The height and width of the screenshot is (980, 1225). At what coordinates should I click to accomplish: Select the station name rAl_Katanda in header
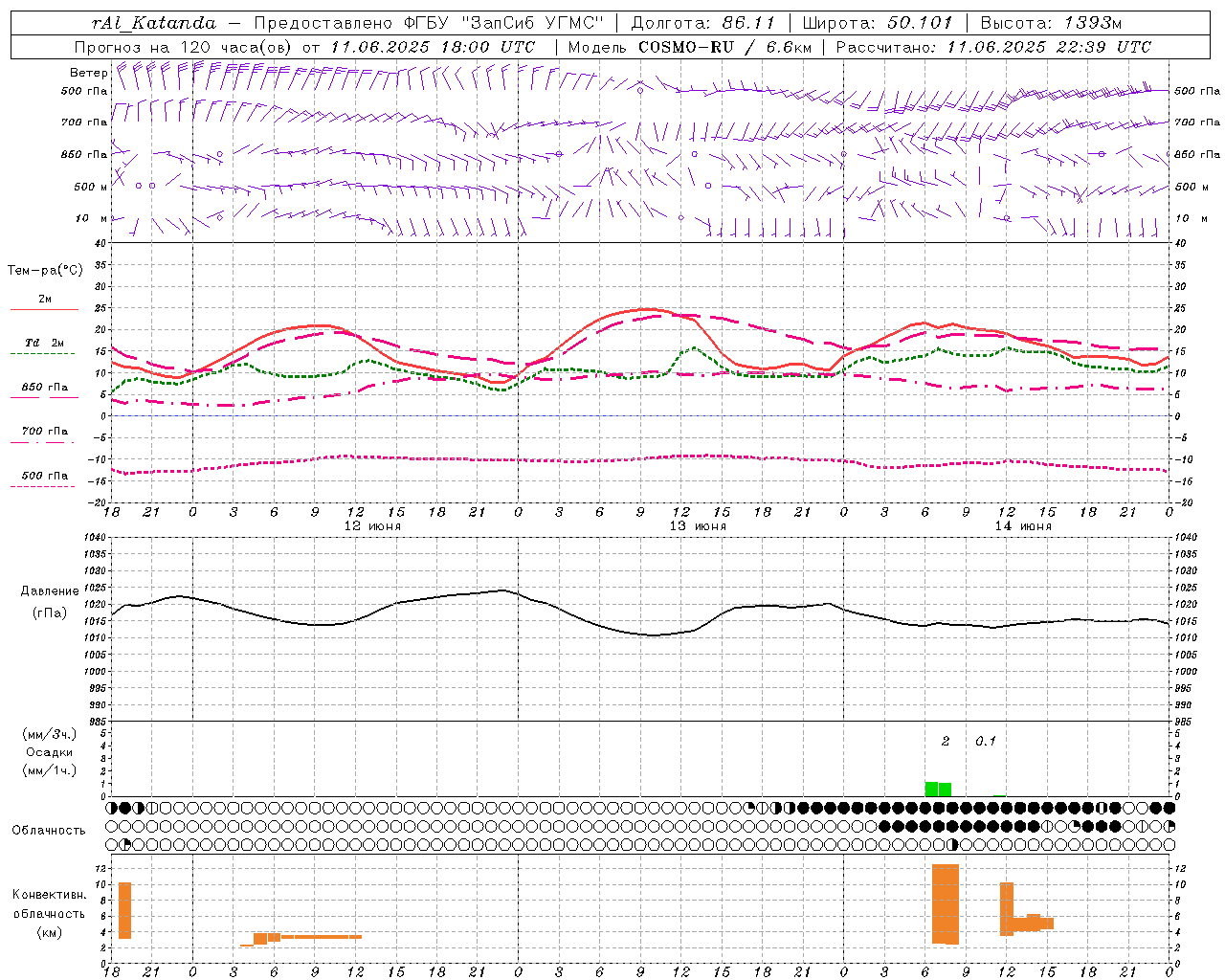[154, 23]
